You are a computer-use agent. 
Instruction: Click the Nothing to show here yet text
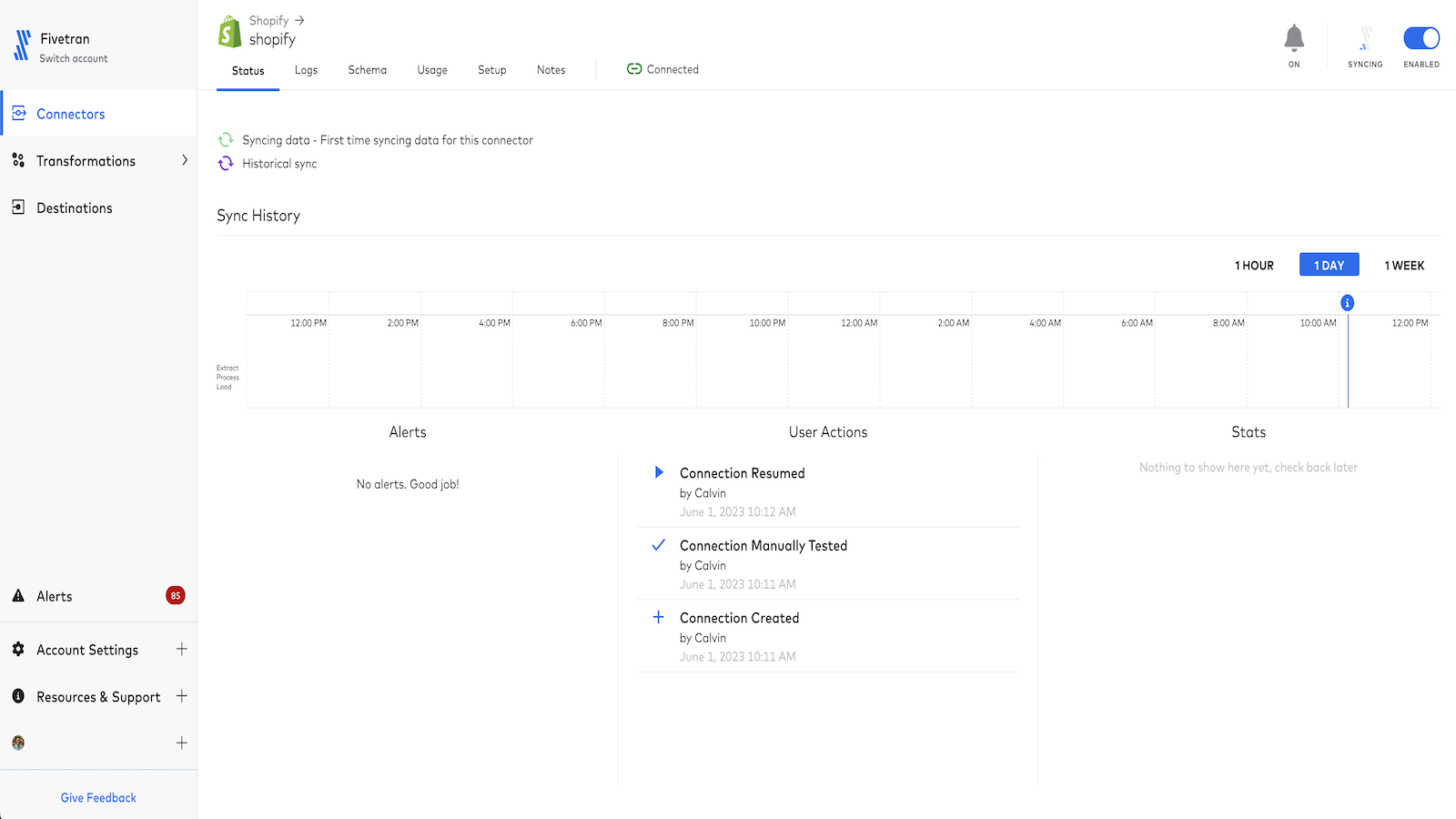coord(1249,468)
